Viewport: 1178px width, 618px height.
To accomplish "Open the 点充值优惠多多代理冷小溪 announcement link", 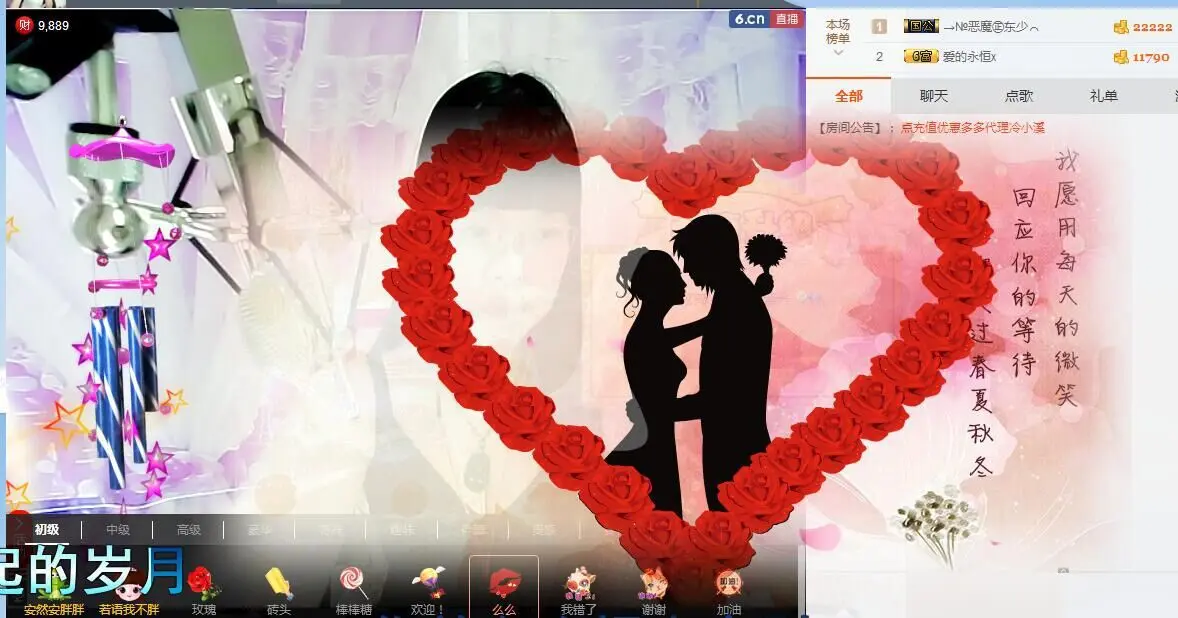I will (x=972, y=128).
